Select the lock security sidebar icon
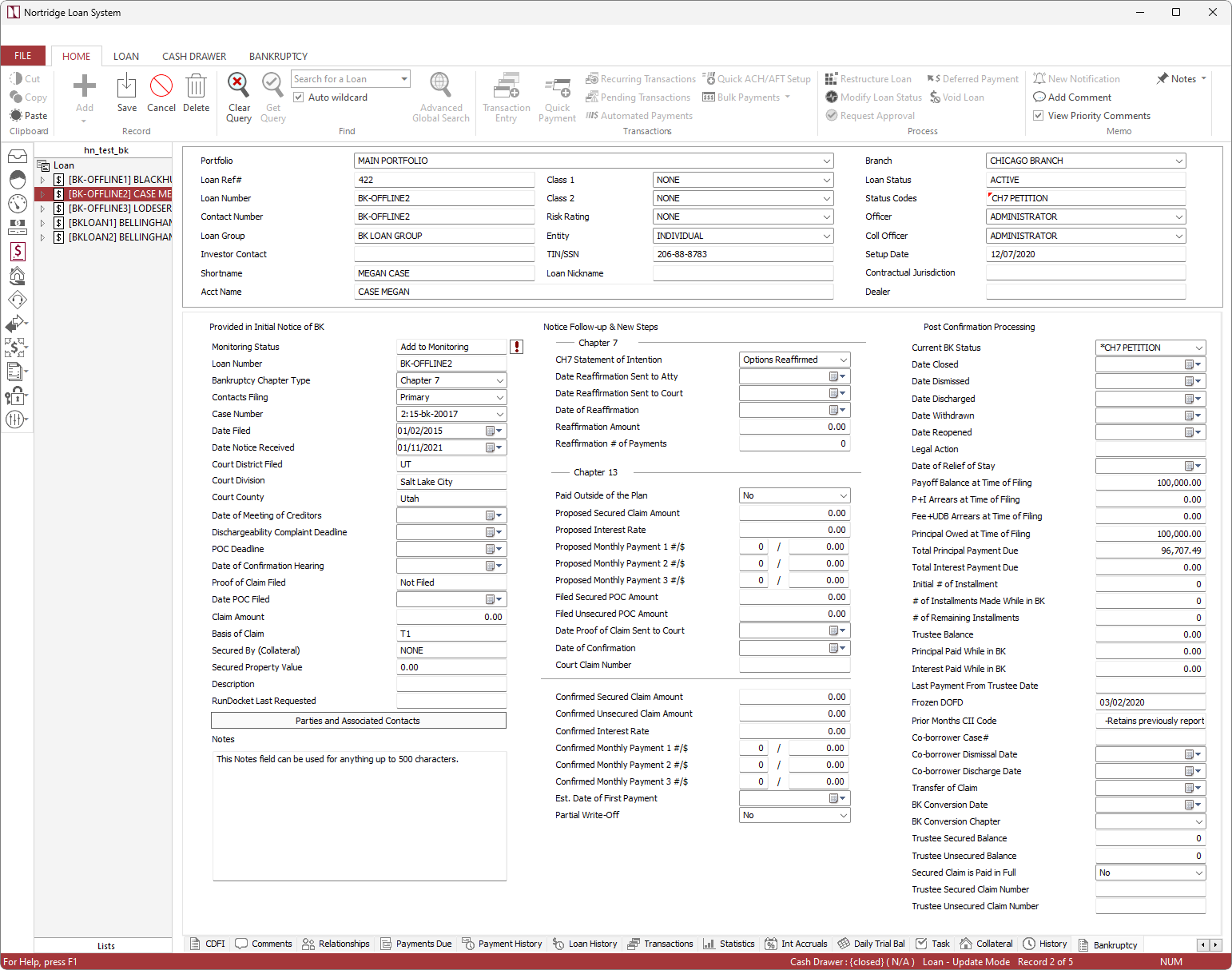This screenshot has width=1232, height=970. [x=16, y=396]
